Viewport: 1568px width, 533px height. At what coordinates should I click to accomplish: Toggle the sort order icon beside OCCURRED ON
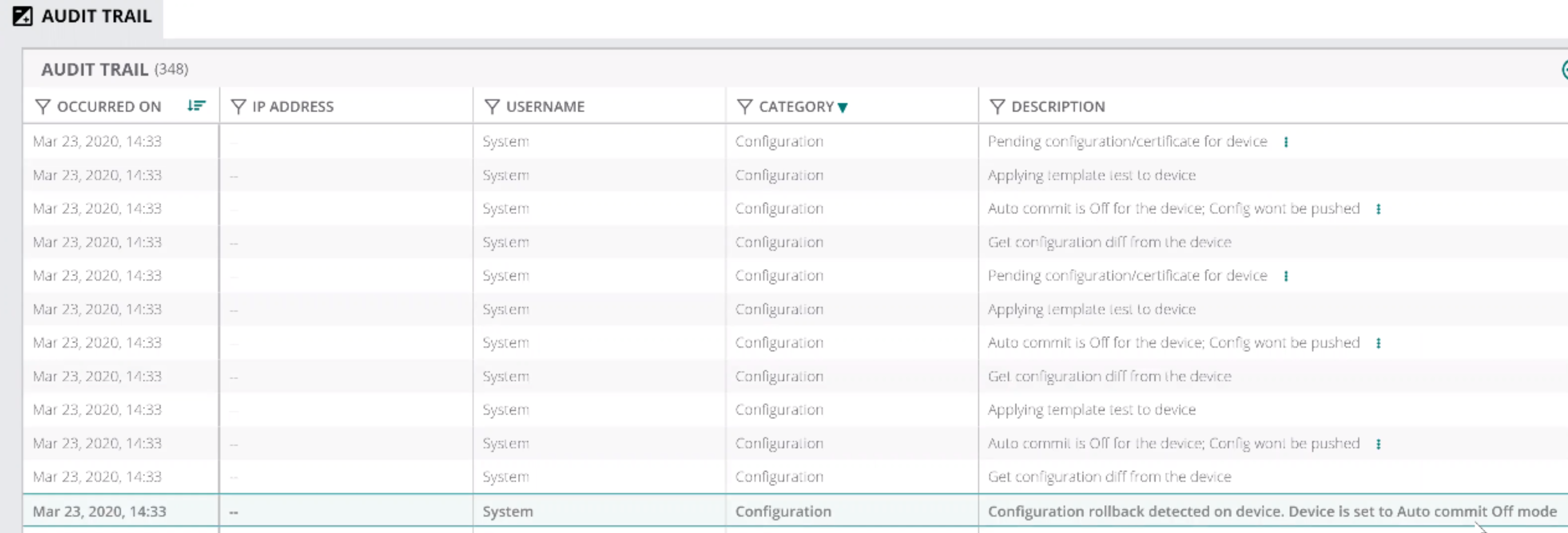(196, 106)
